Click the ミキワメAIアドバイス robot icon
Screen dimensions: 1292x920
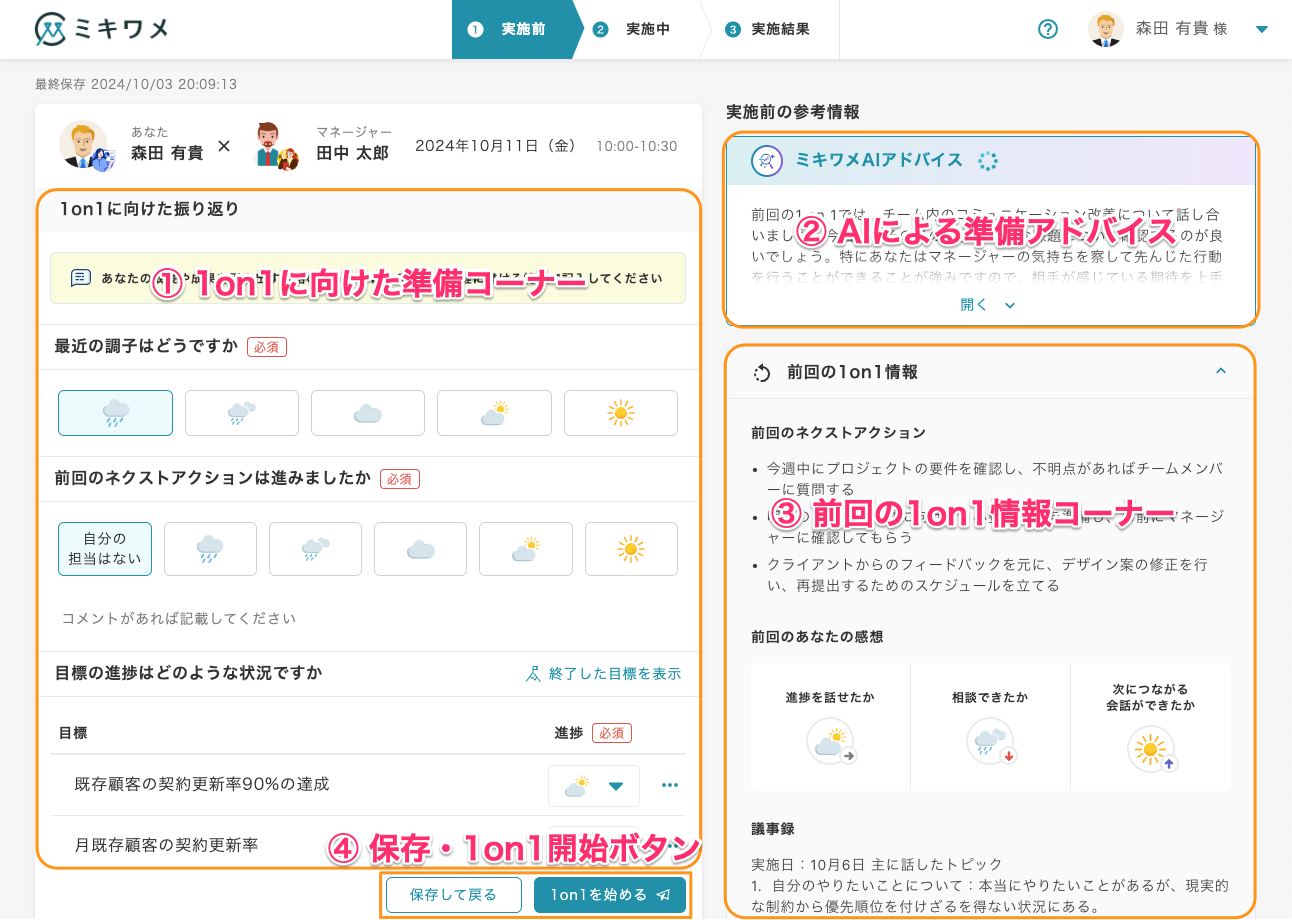tap(766, 160)
